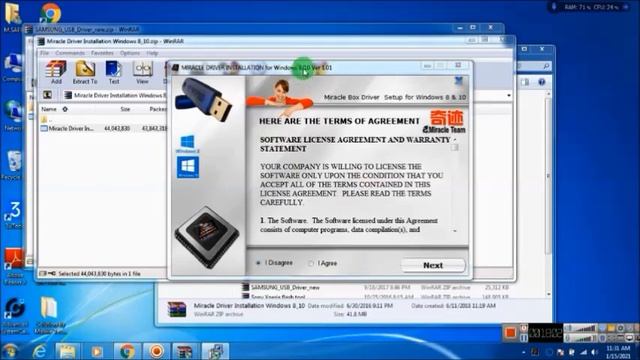Open the Chrome desktop shortcut
The width and height of the screenshot is (640, 360).
click(x=50, y=13)
